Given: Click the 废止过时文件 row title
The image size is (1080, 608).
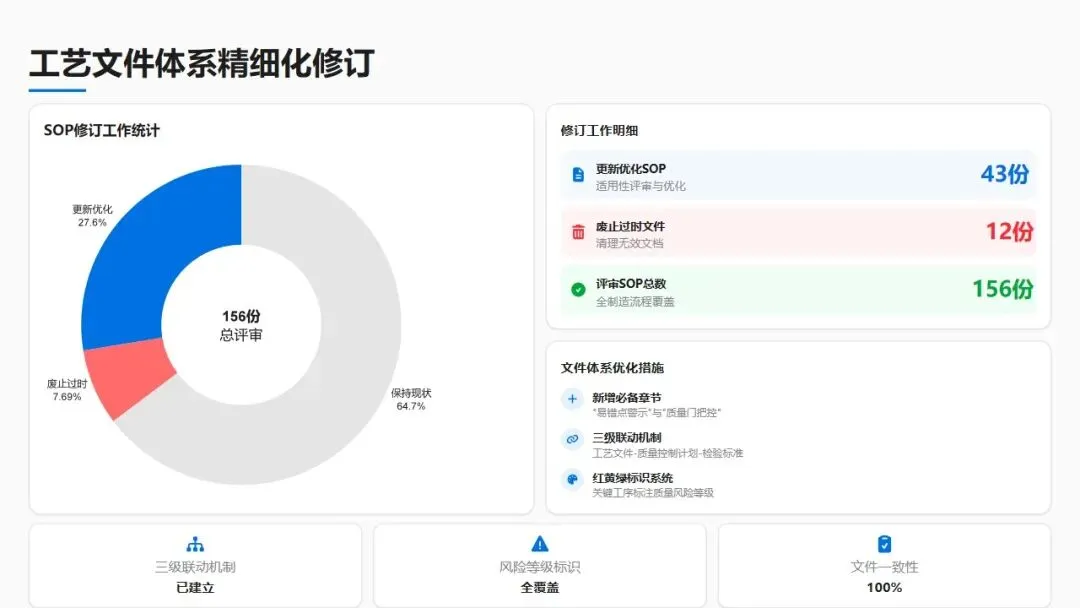Looking at the screenshot, I should point(630,227).
